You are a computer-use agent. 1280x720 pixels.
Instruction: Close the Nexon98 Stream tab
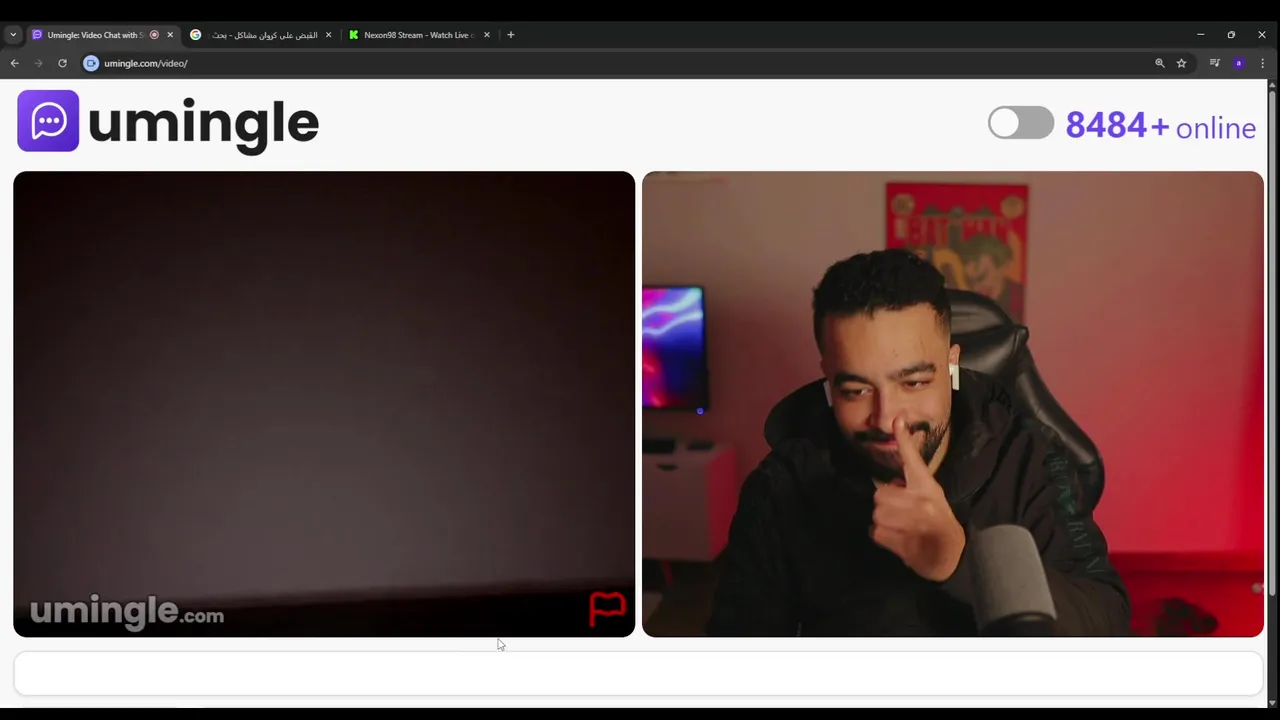coord(487,35)
